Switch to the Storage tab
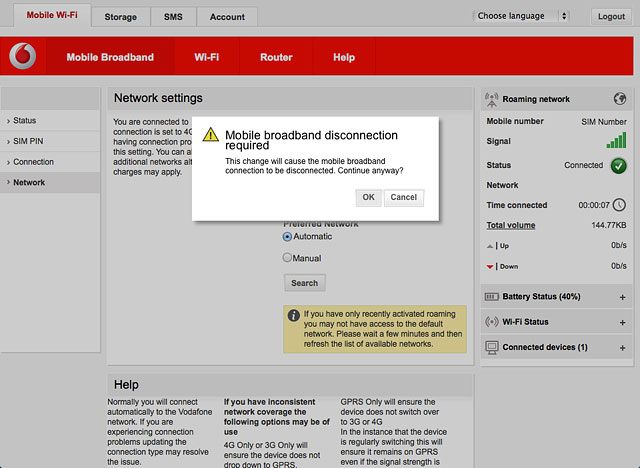 point(120,17)
